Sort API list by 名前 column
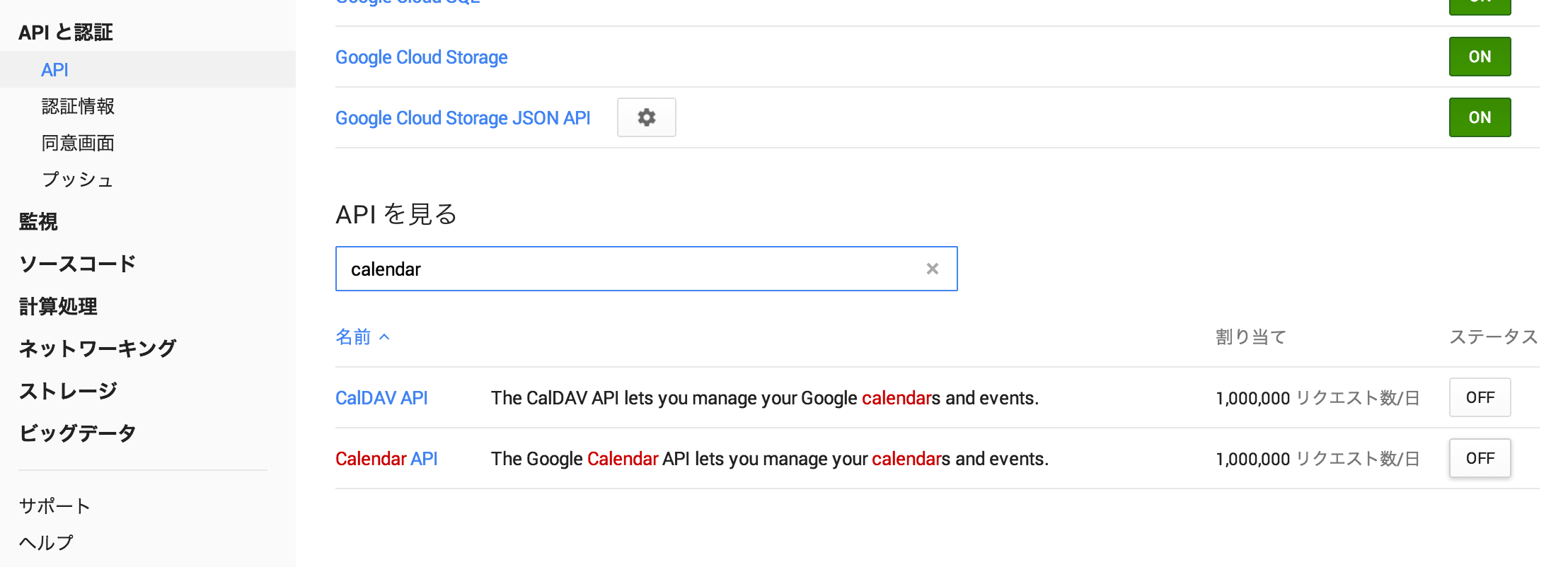Screen dimensions: 1568x567 point(362,337)
